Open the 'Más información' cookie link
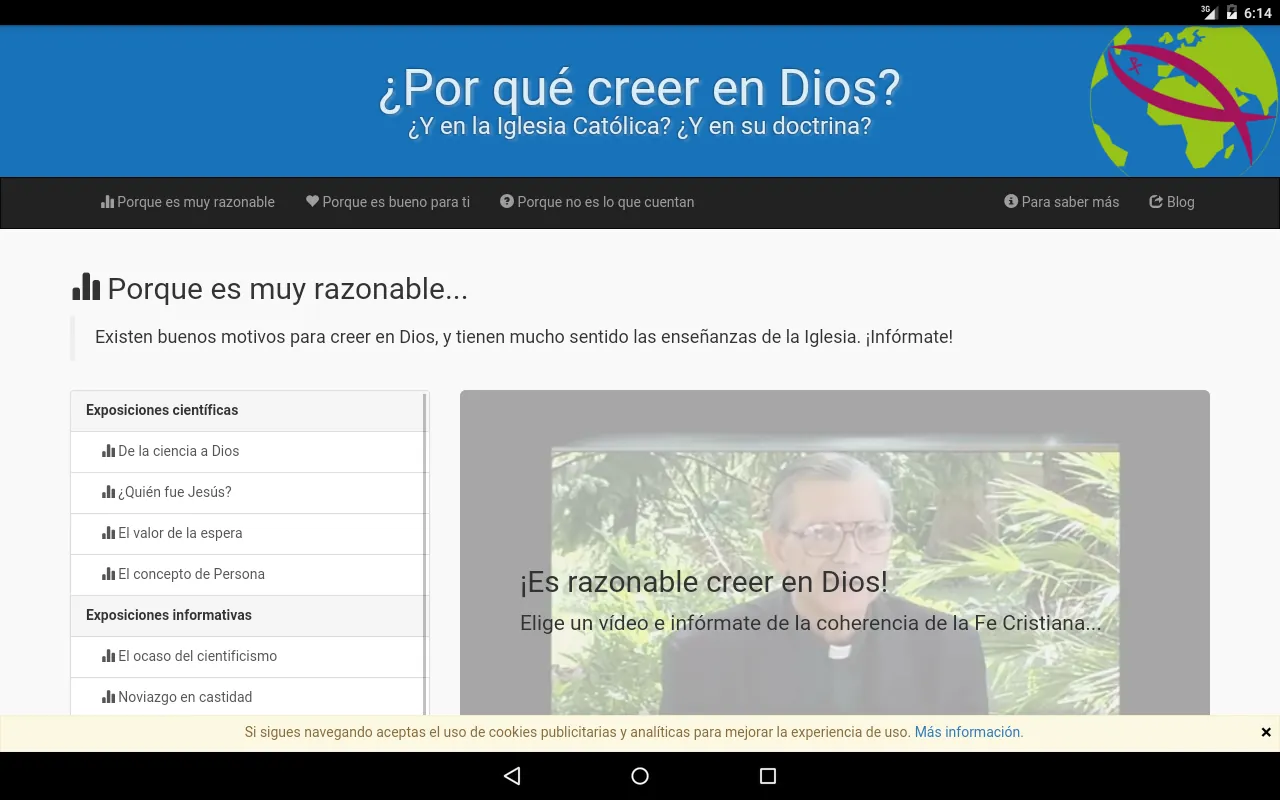The image size is (1280, 800). (968, 732)
